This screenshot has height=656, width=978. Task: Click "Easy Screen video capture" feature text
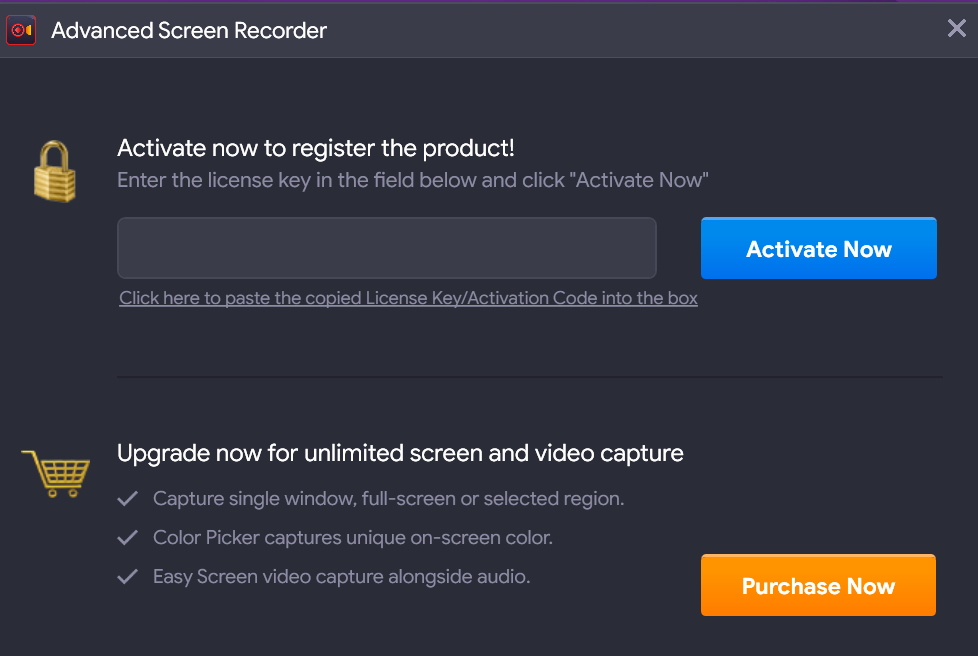pos(341,577)
